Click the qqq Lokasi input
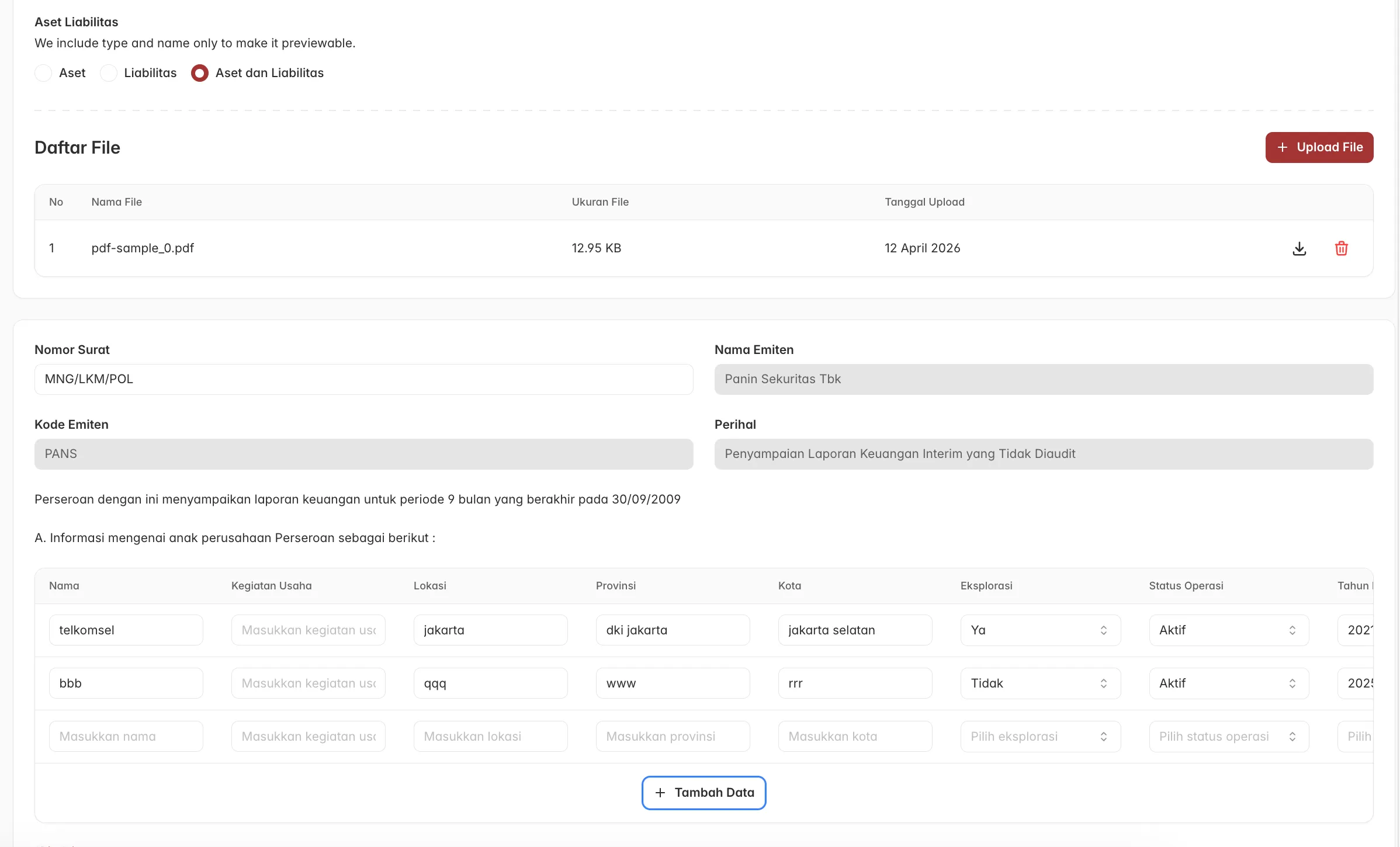The image size is (1400, 847). (490, 683)
